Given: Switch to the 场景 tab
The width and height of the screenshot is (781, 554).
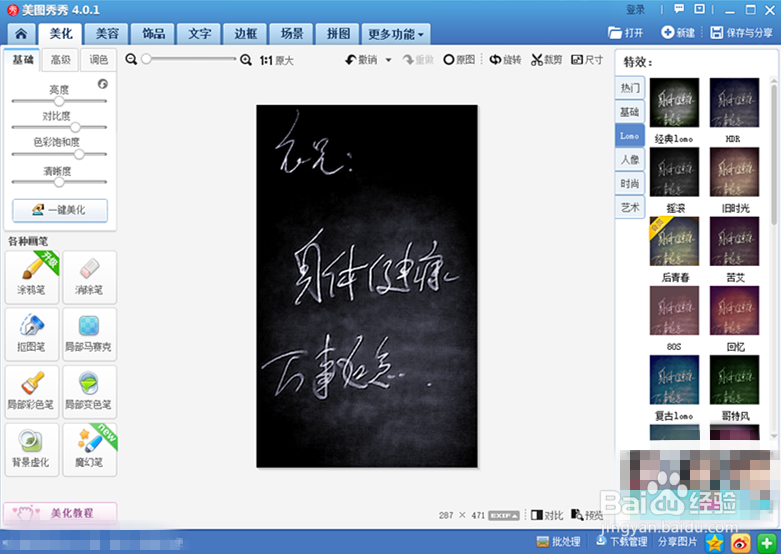Looking at the screenshot, I should point(292,34).
